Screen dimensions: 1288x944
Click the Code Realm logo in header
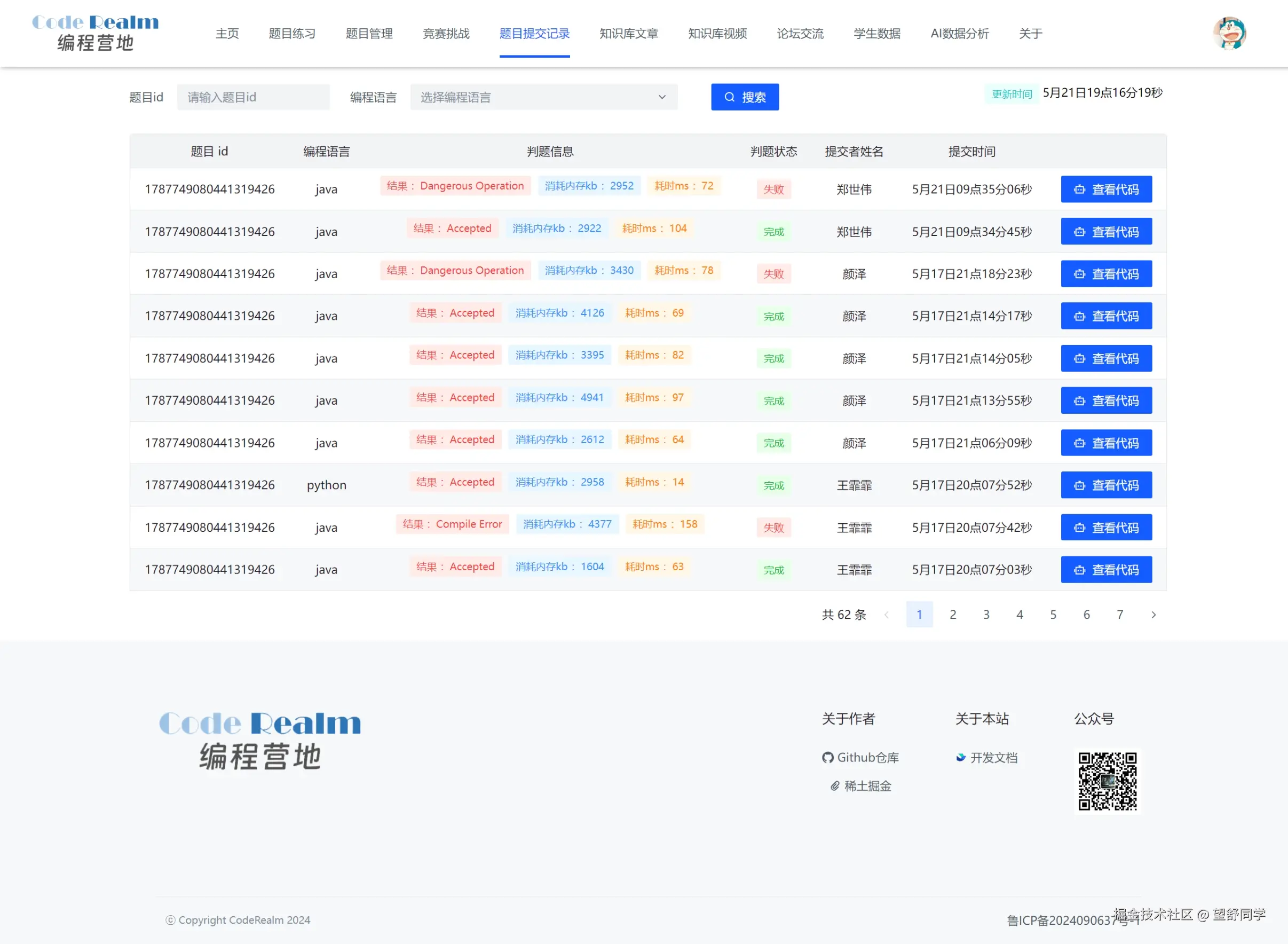pyautogui.click(x=96, y=33)
